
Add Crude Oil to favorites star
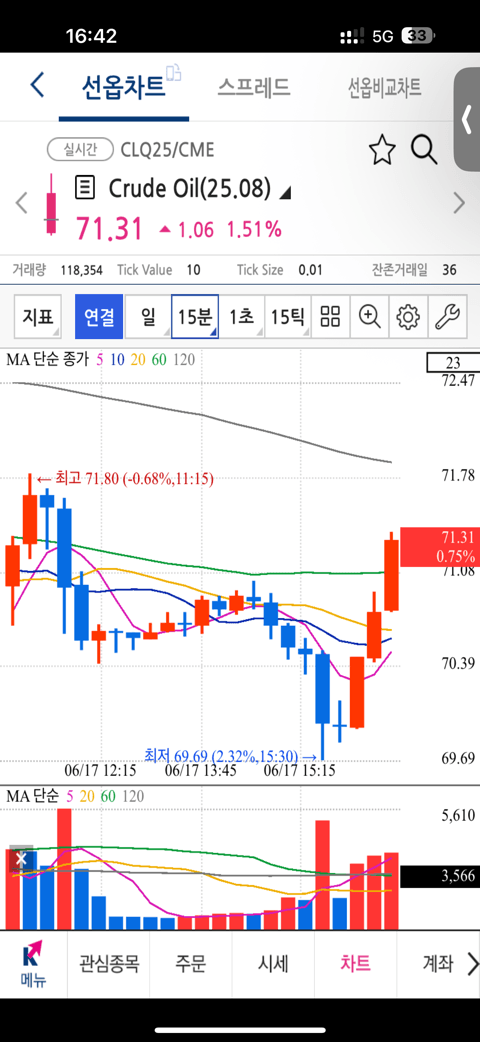point(382,150)
